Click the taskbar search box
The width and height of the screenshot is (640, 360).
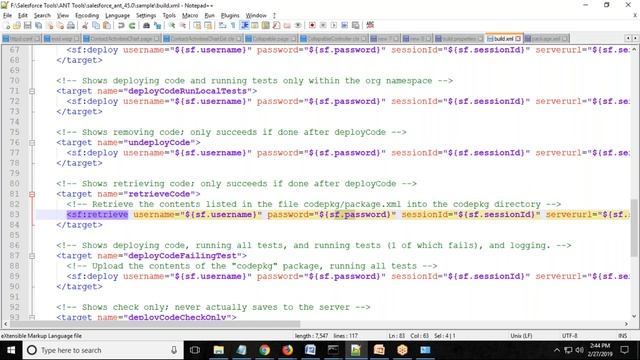(103, 350)
